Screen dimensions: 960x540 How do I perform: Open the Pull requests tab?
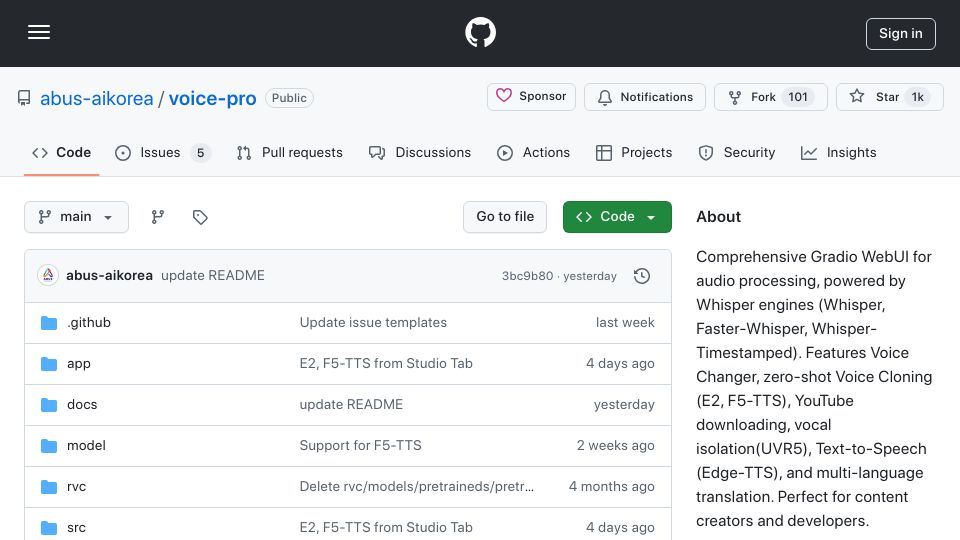click(x=290, y=152)
